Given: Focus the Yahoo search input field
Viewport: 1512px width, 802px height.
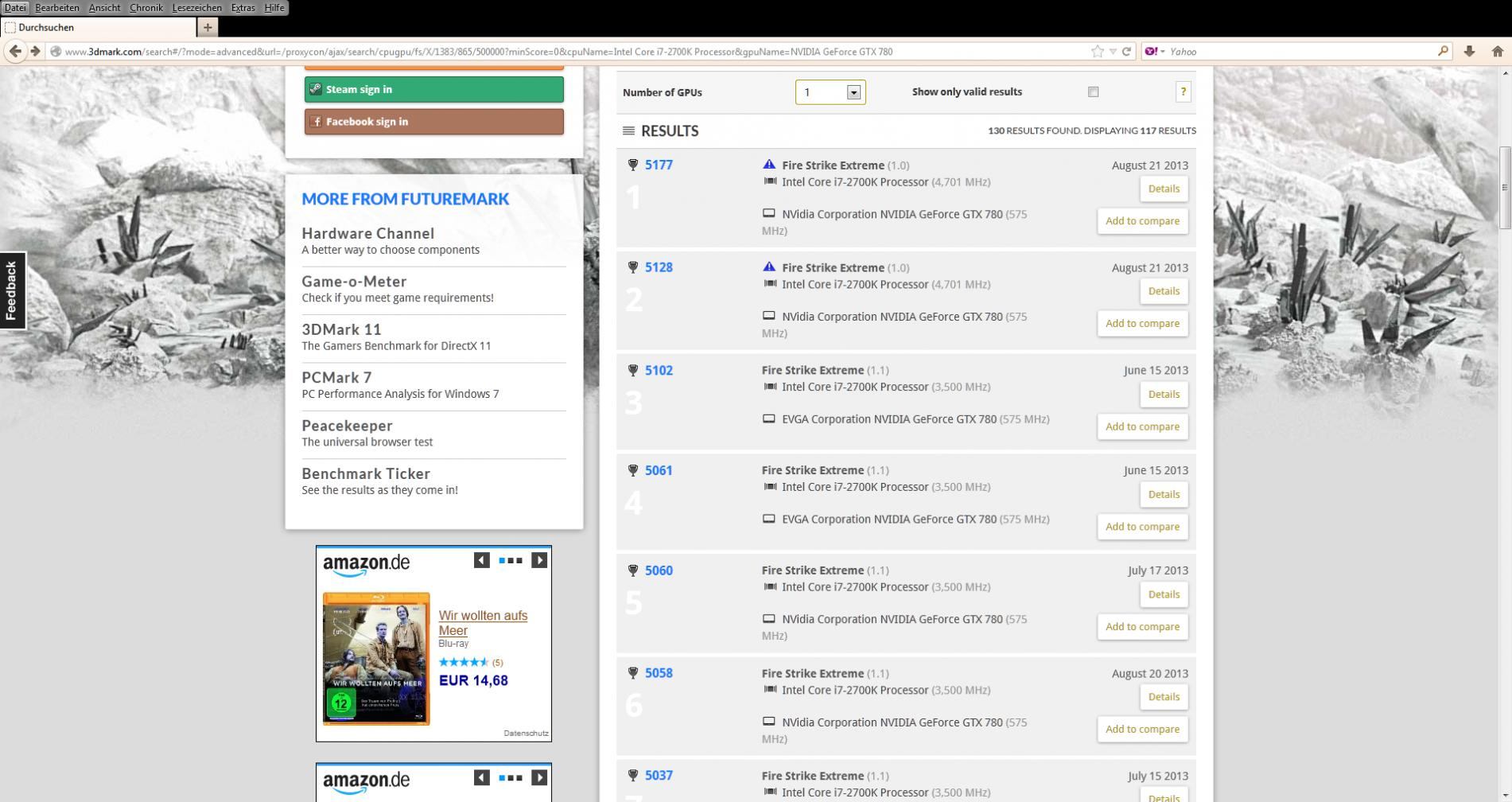Looking at the screenshot, I should pos(1301,52).
